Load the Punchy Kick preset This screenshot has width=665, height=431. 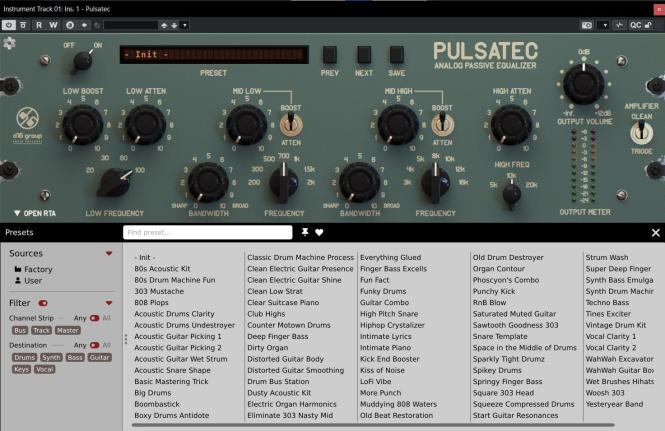pyautogui.click(x=494, y=291)
